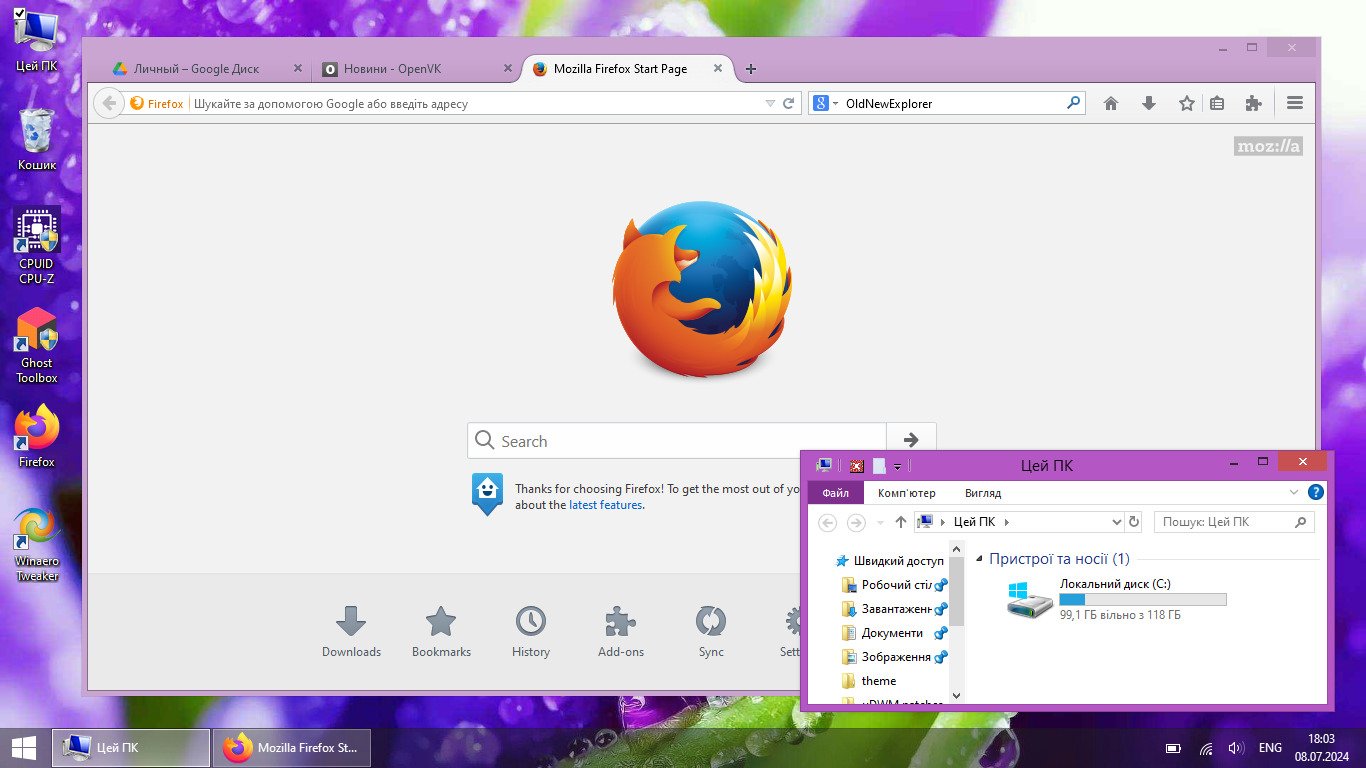The width and height of the screenshot is (1366, 768).
Task: Click the Пошук: Цей ПК search field
Action: tap(1234, 522)
